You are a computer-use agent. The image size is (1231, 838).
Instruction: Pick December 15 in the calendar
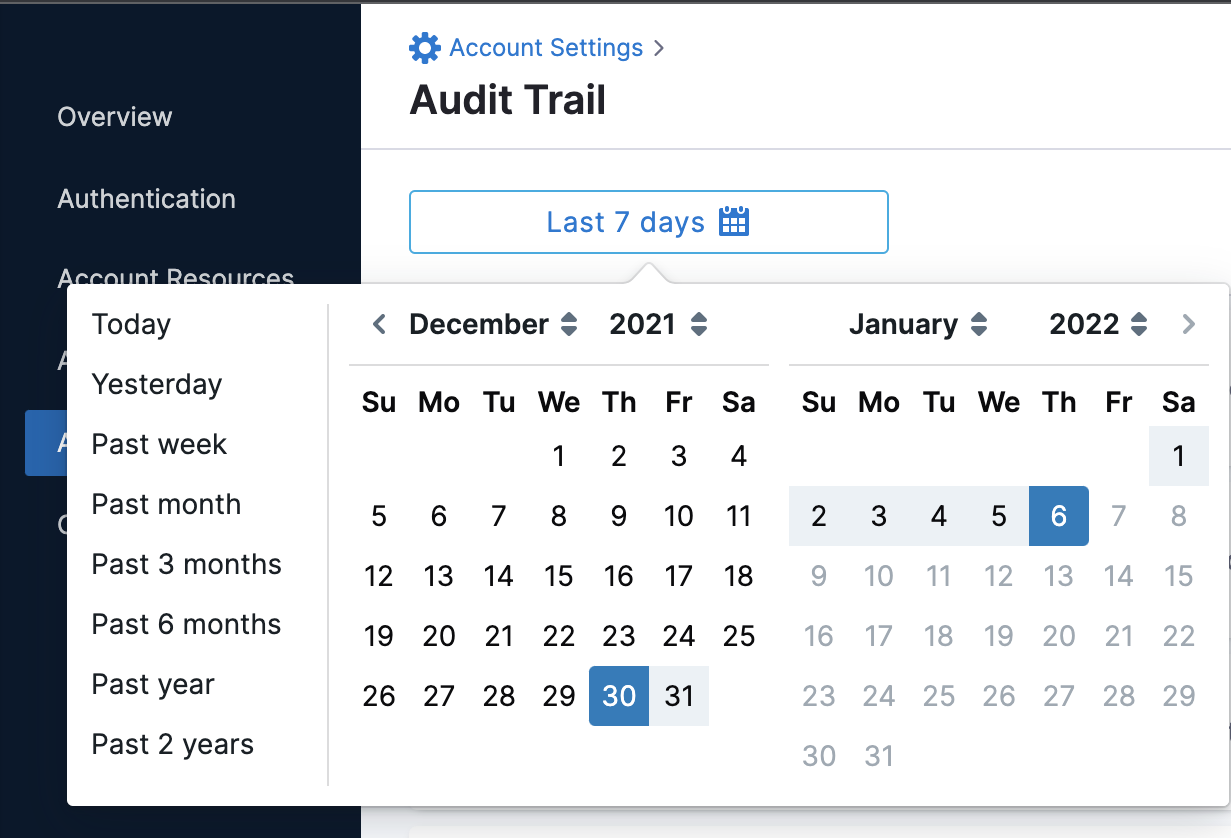point(559,576)
